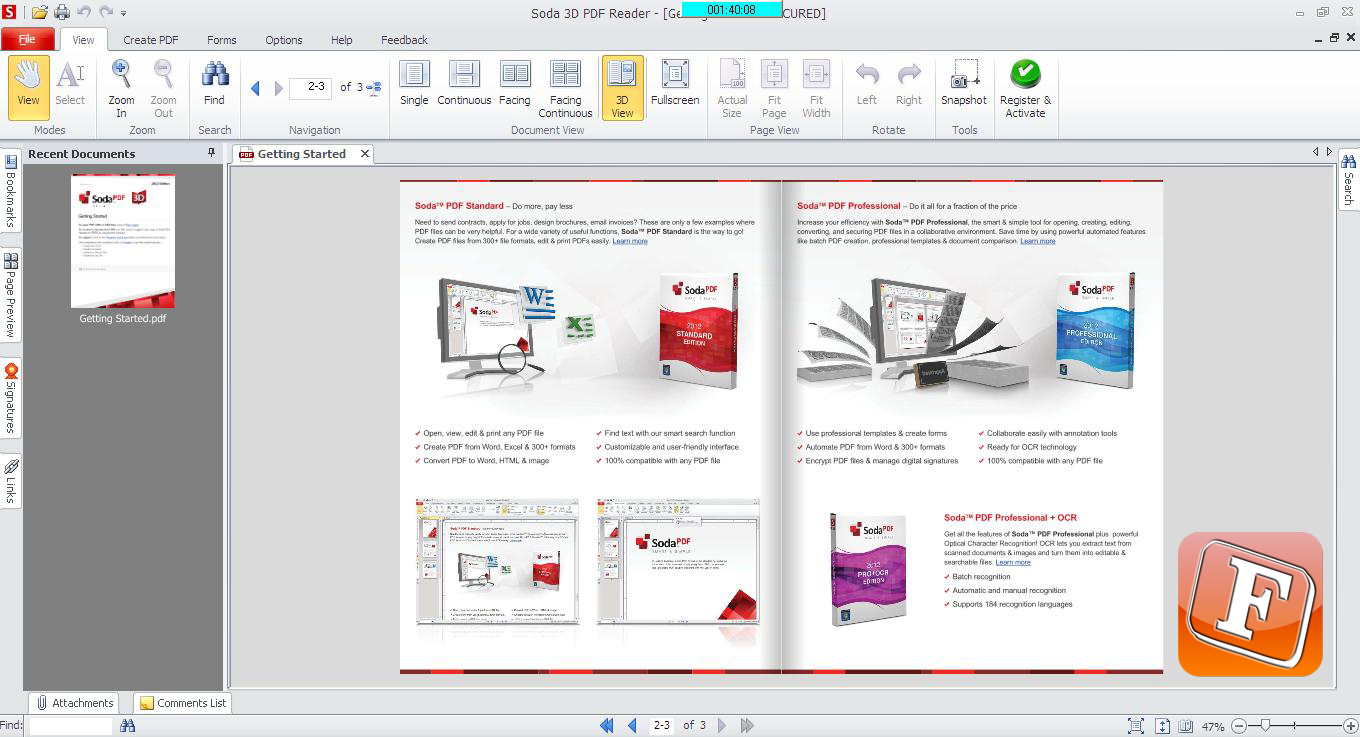Open the File menu
Viewport: 1360px width, 737px height.
27,40
